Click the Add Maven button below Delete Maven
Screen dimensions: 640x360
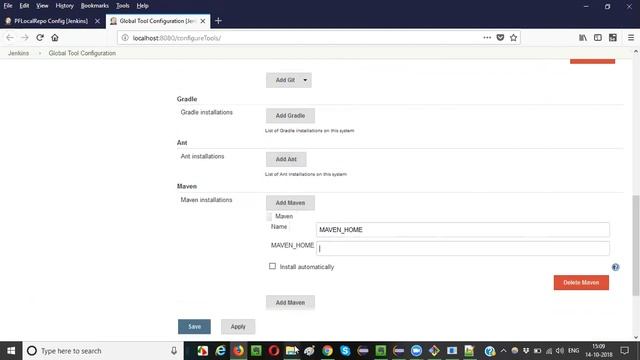pos(290,302)
